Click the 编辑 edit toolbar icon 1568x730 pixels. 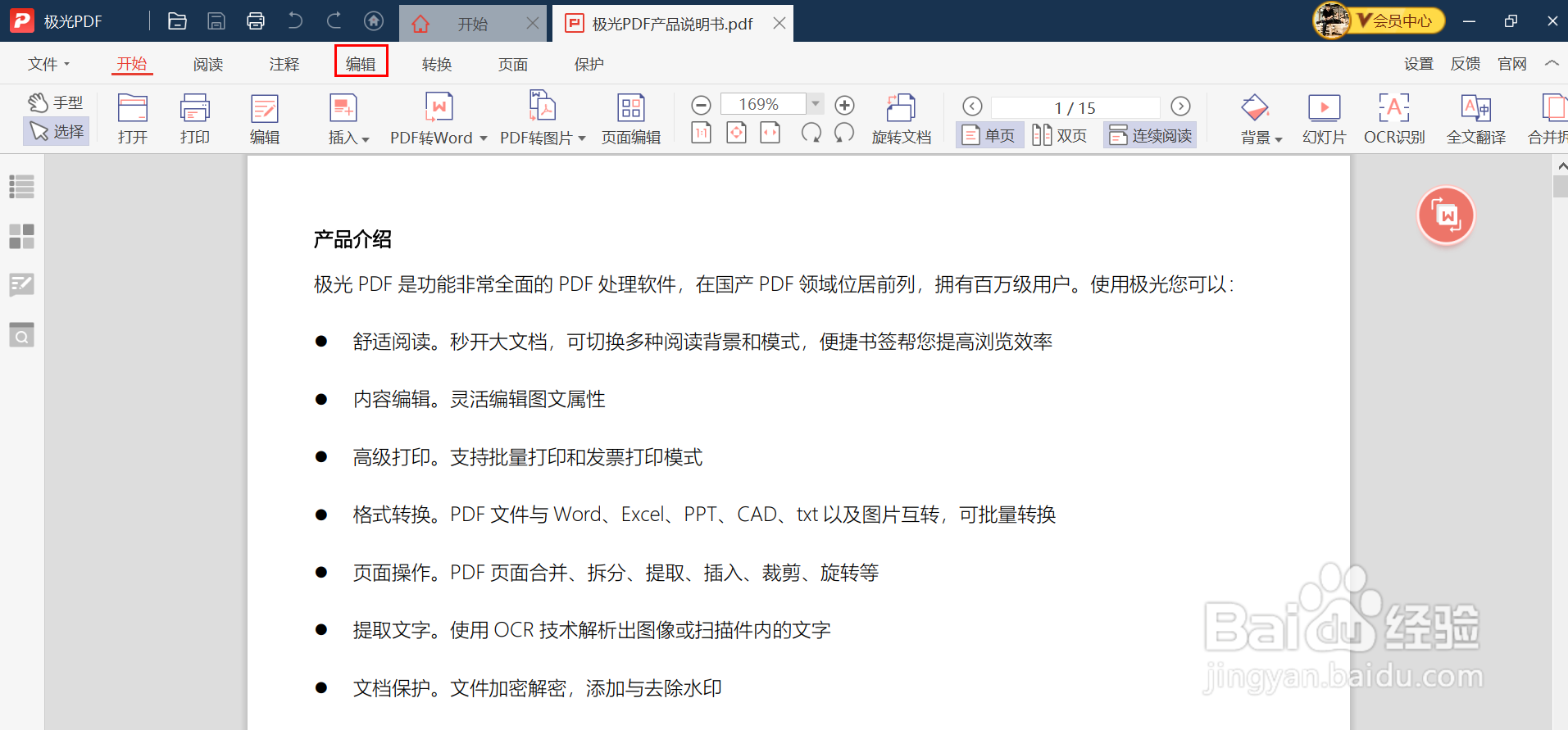tap(265, 120)
